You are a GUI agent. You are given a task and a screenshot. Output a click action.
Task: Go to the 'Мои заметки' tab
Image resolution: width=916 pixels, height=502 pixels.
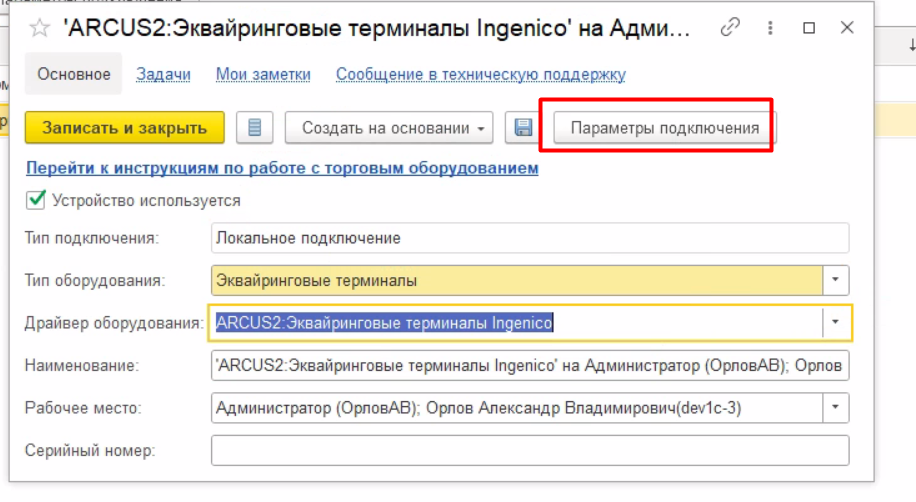coord(264,74)
